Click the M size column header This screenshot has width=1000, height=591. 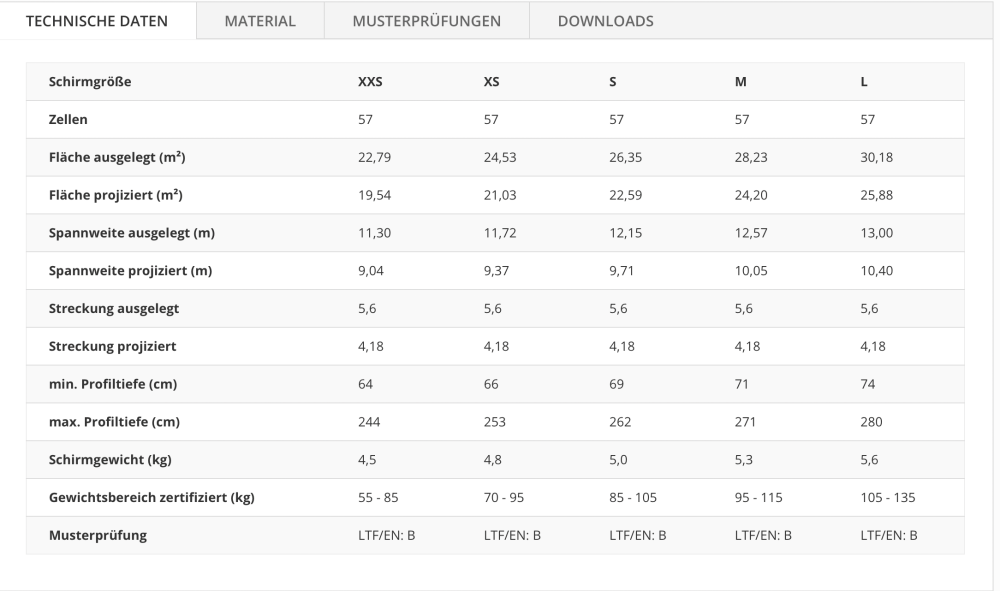pyautogui.click(x=740, y=82)
